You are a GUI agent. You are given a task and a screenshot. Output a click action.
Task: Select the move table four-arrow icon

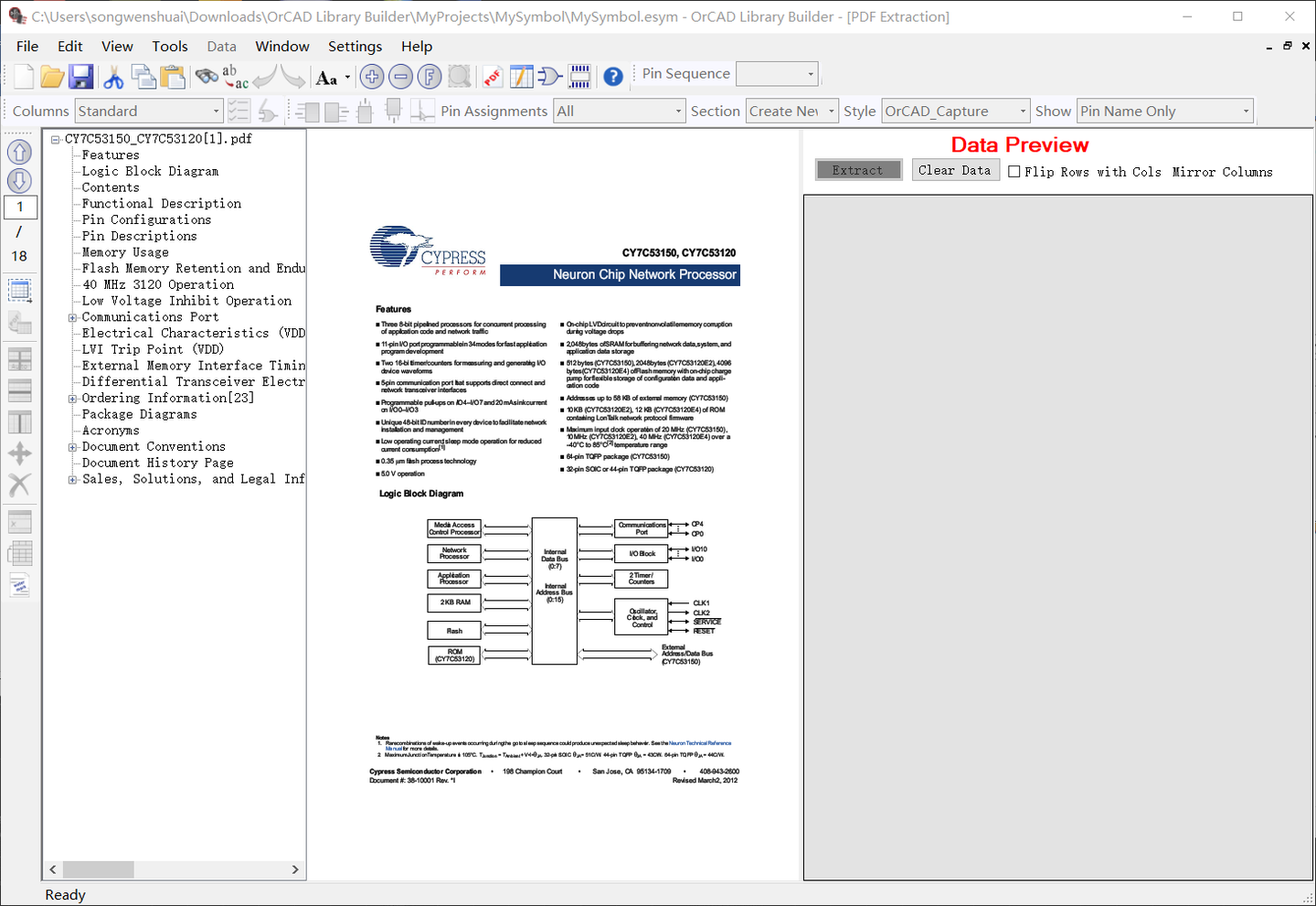click(x=19, y=453)
